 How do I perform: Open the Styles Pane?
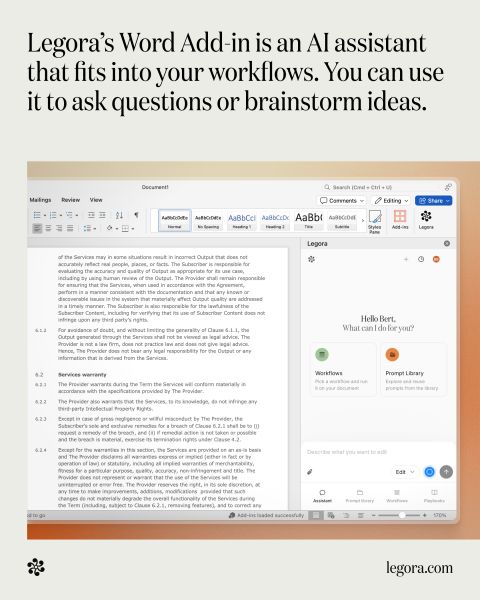click(374, 221)
